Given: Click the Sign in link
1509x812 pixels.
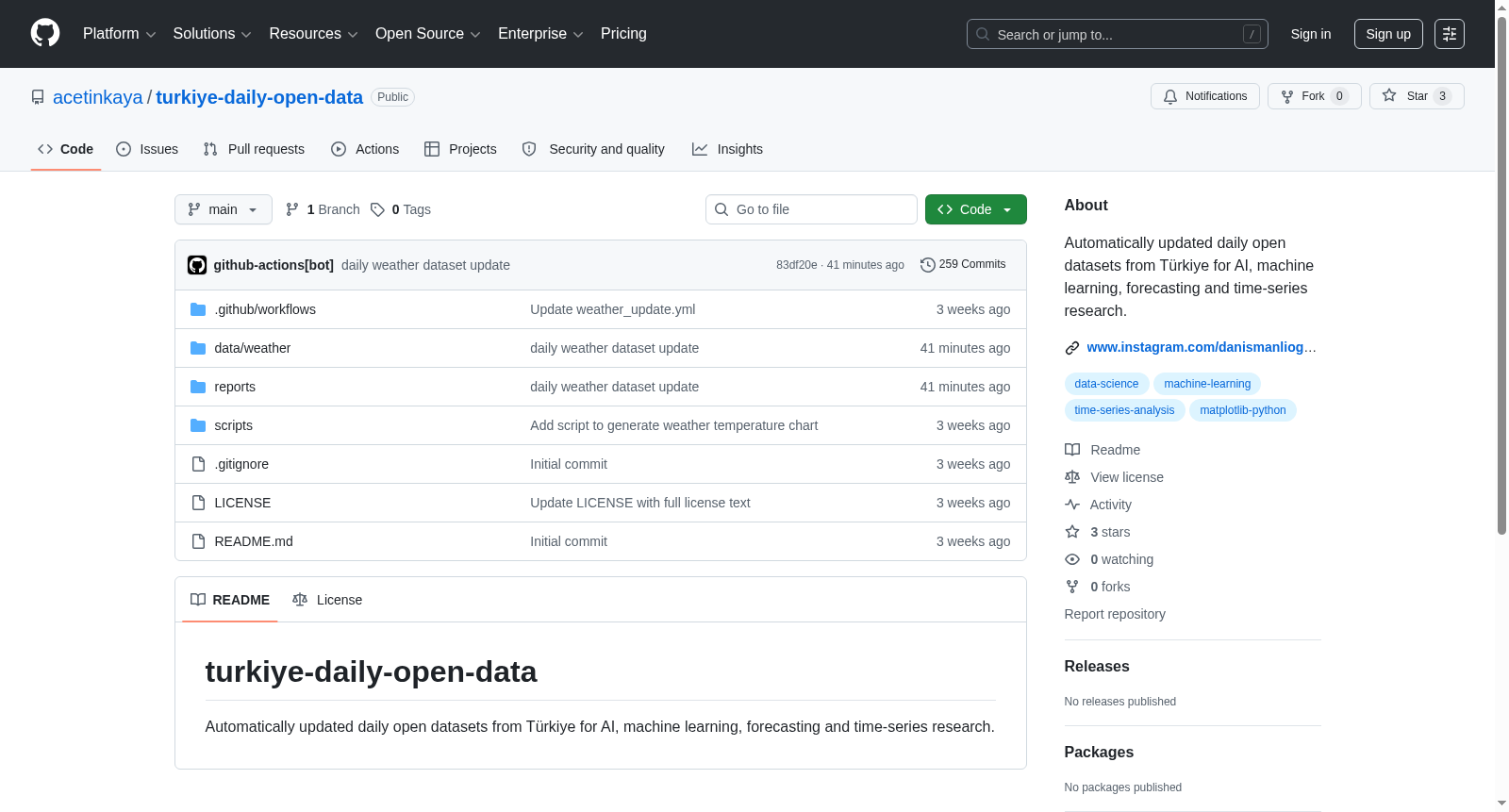Looking at the screenshot, I should point(1311,34).
